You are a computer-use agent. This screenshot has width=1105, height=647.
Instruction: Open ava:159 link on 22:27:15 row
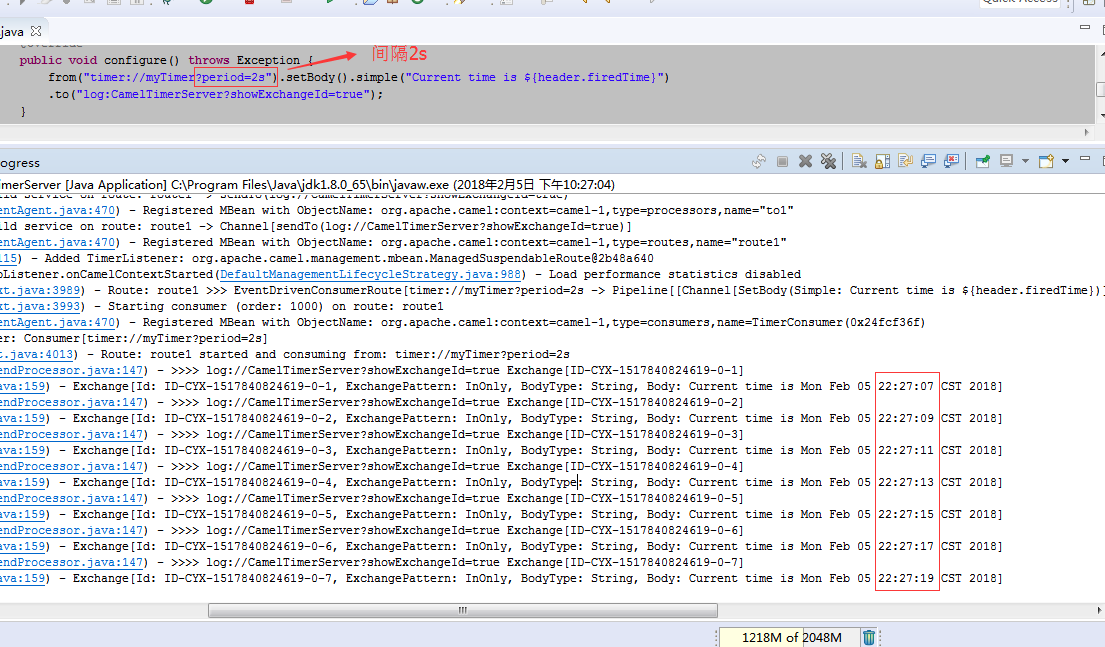coord(23,514)
